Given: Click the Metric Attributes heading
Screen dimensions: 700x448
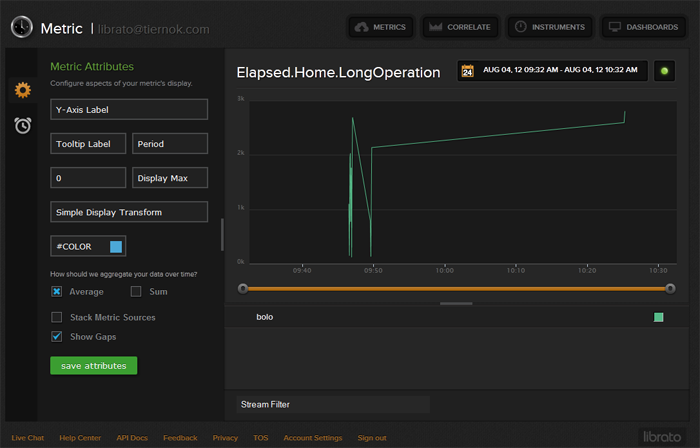Looking at the screenshot, I should coord(92,66).
